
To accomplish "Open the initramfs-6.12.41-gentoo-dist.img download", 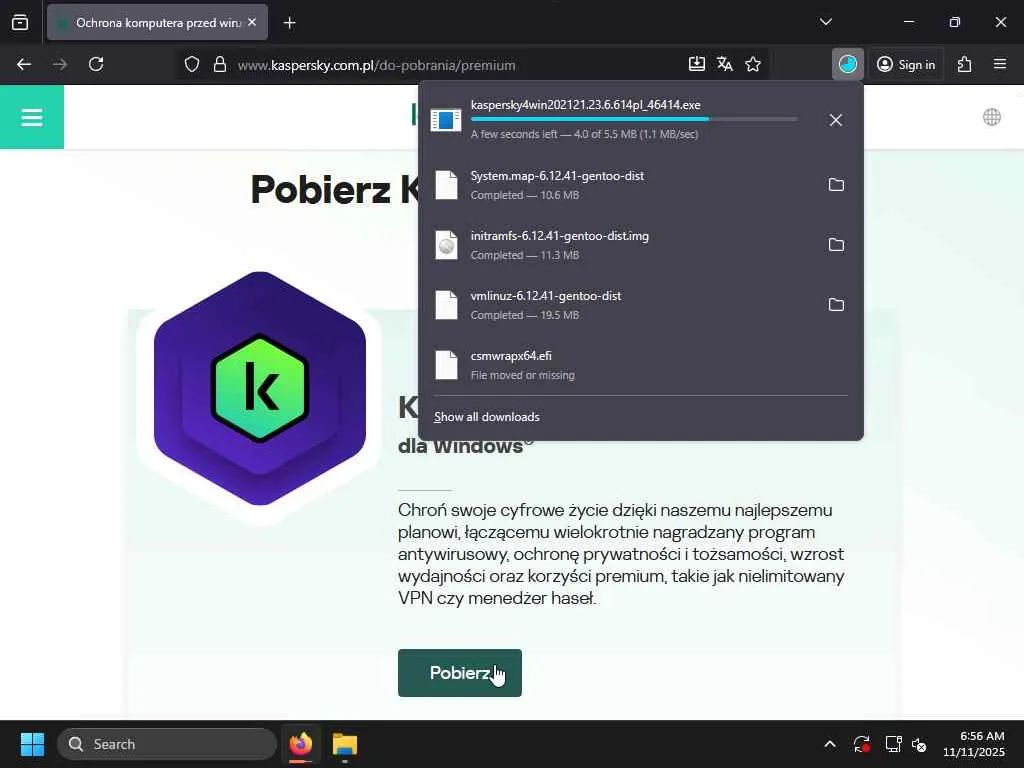I will tap(620, 245).
